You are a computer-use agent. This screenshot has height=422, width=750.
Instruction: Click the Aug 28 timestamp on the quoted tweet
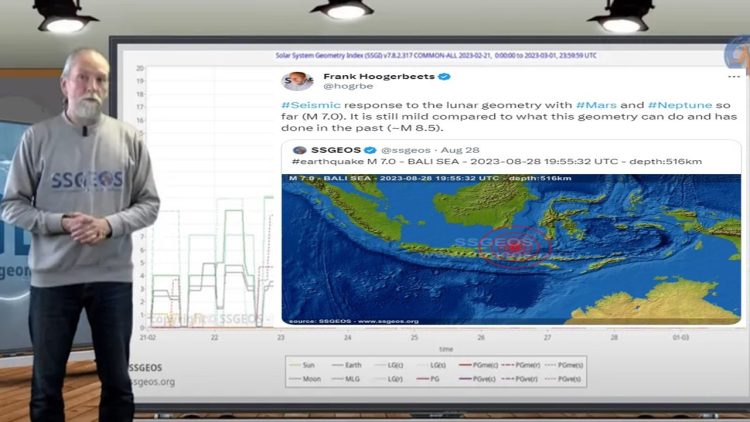460,150
